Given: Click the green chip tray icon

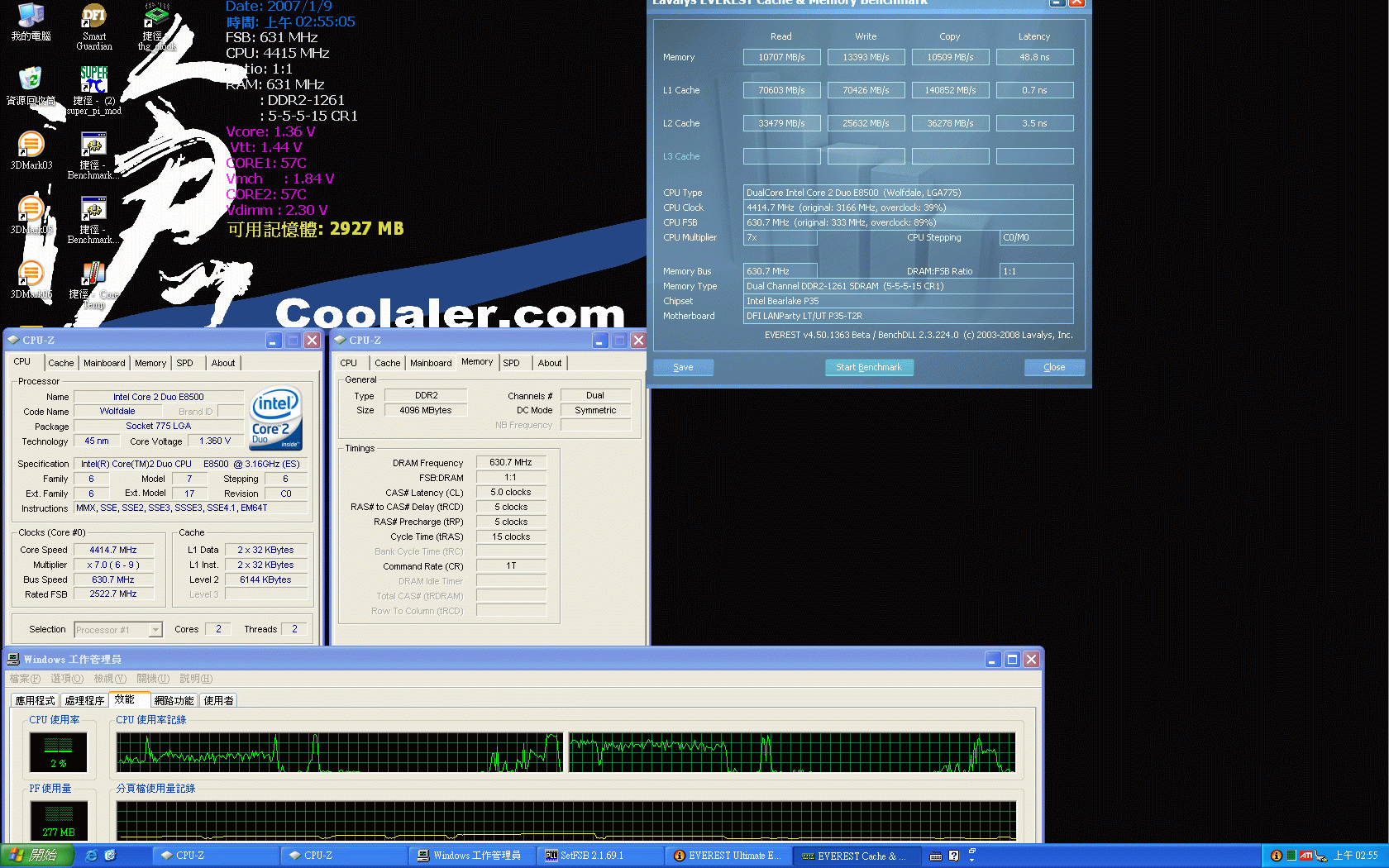Looking at the screenshot, I should [x=1291, y=856].
